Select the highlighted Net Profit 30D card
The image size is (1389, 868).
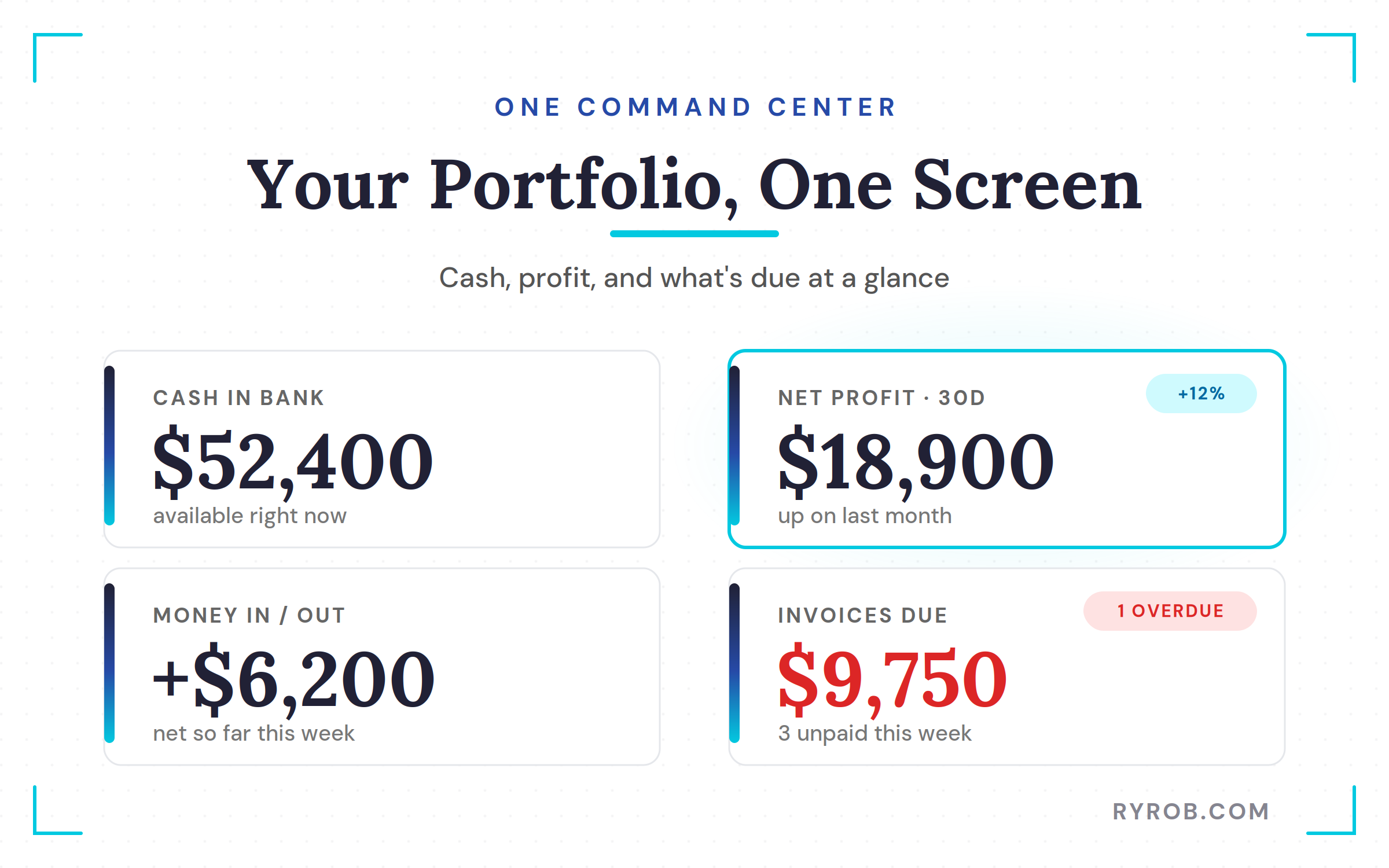coord(1007,449)
